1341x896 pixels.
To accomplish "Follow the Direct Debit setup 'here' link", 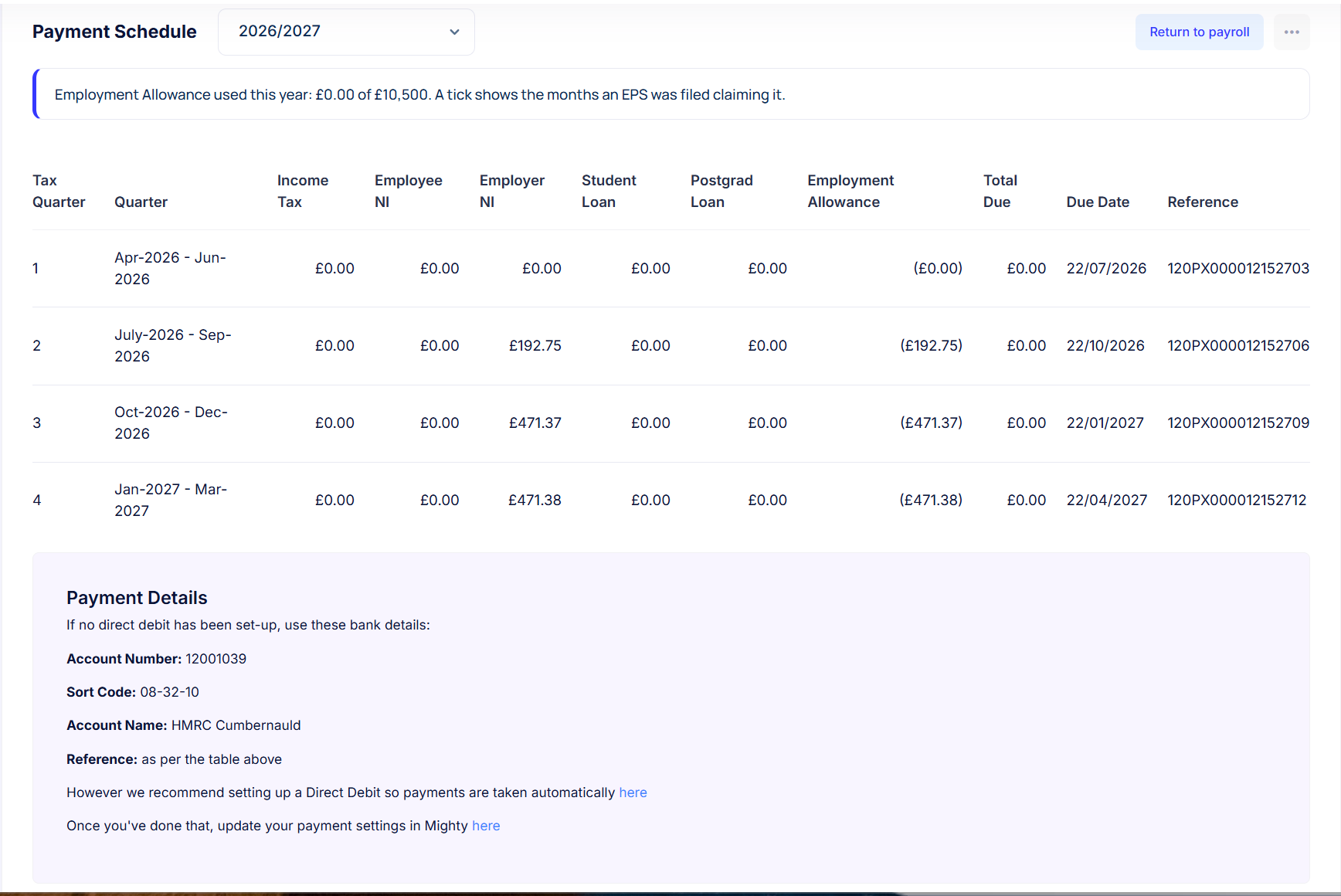I will pyautogui.click(x=633, y=792).
